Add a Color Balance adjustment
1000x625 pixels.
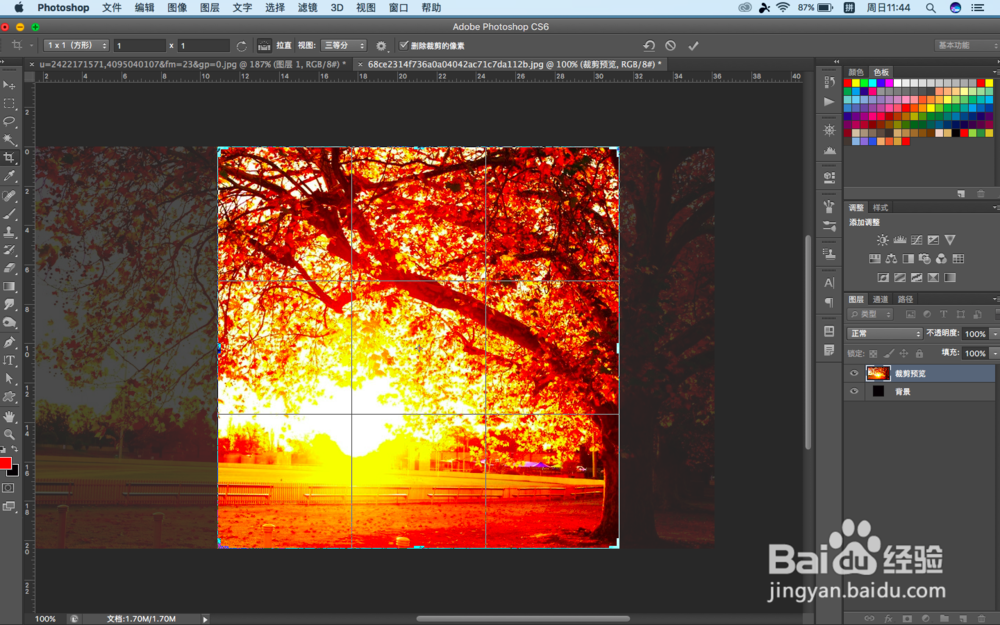(x=892, y=258)
